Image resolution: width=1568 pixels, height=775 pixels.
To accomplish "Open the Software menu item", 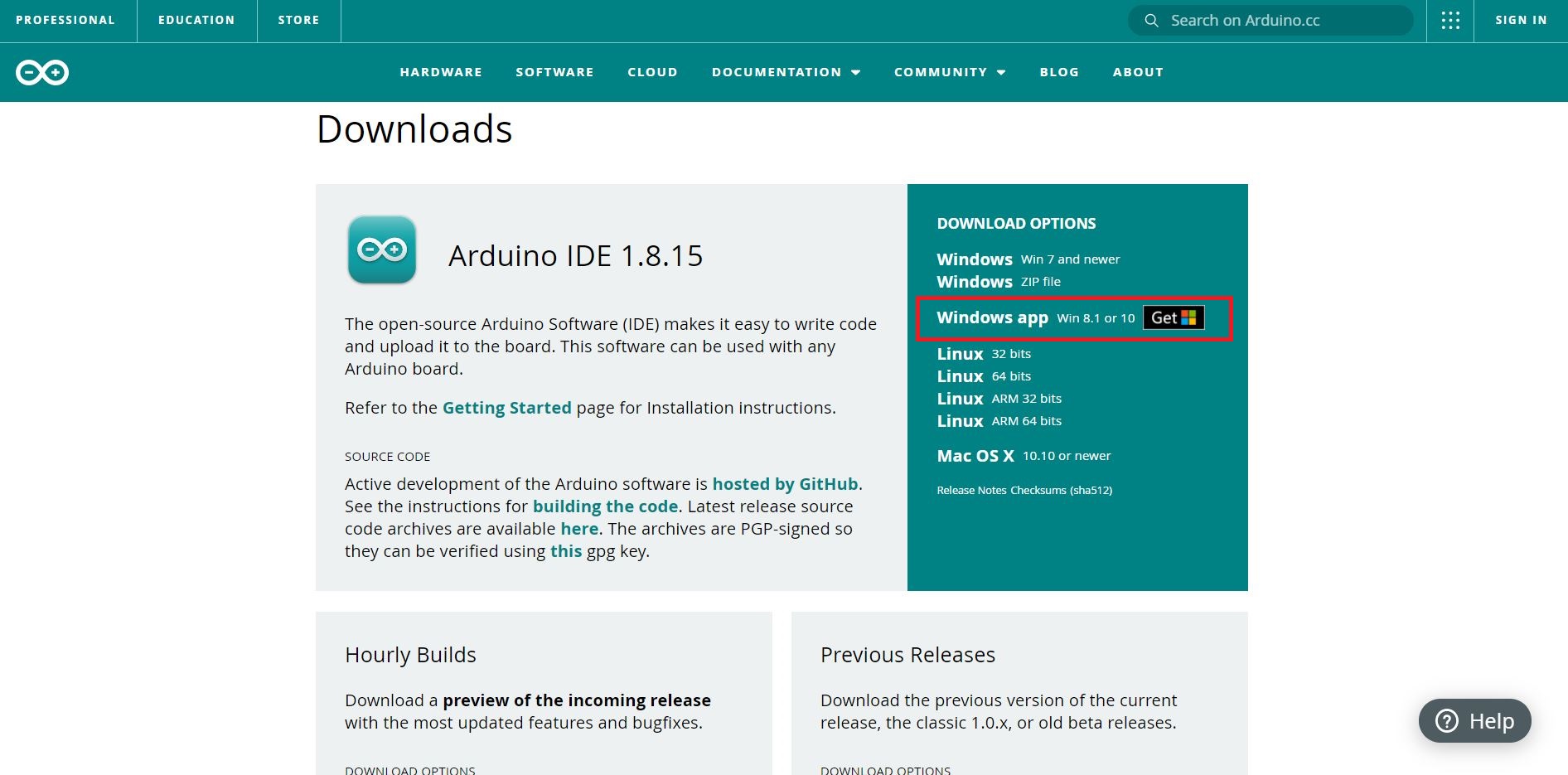I will point(554,72).
